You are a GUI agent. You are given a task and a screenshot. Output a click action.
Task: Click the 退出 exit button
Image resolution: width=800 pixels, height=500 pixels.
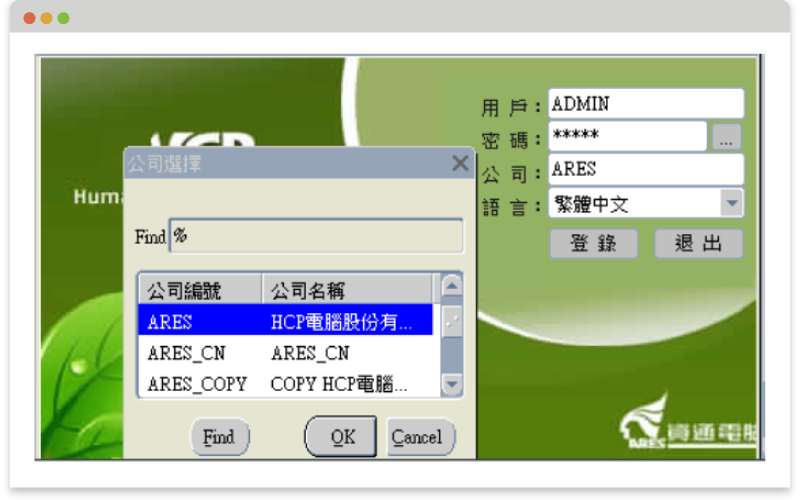tap(698, 243)
